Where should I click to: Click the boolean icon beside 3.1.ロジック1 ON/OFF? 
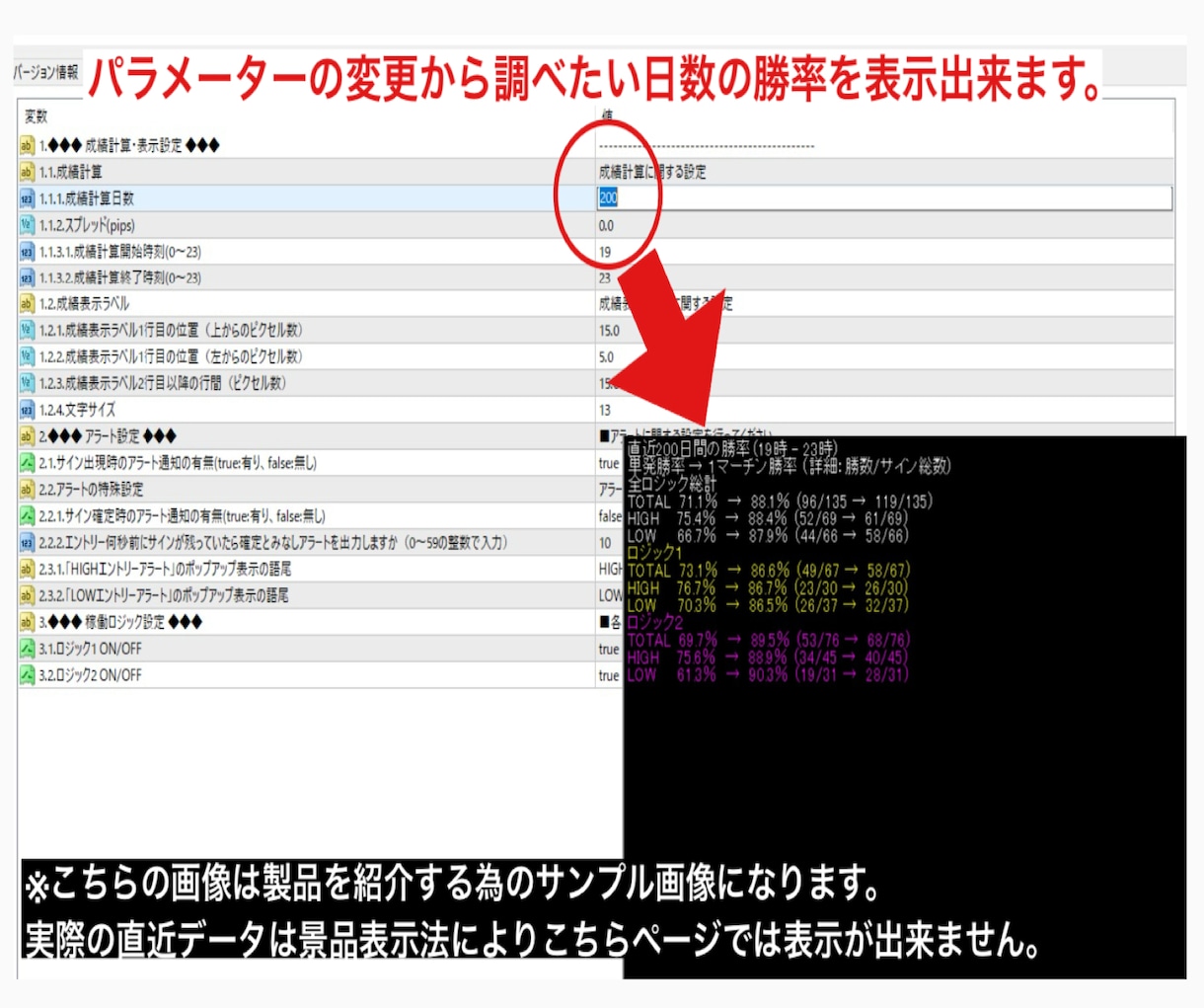point(27,649)
